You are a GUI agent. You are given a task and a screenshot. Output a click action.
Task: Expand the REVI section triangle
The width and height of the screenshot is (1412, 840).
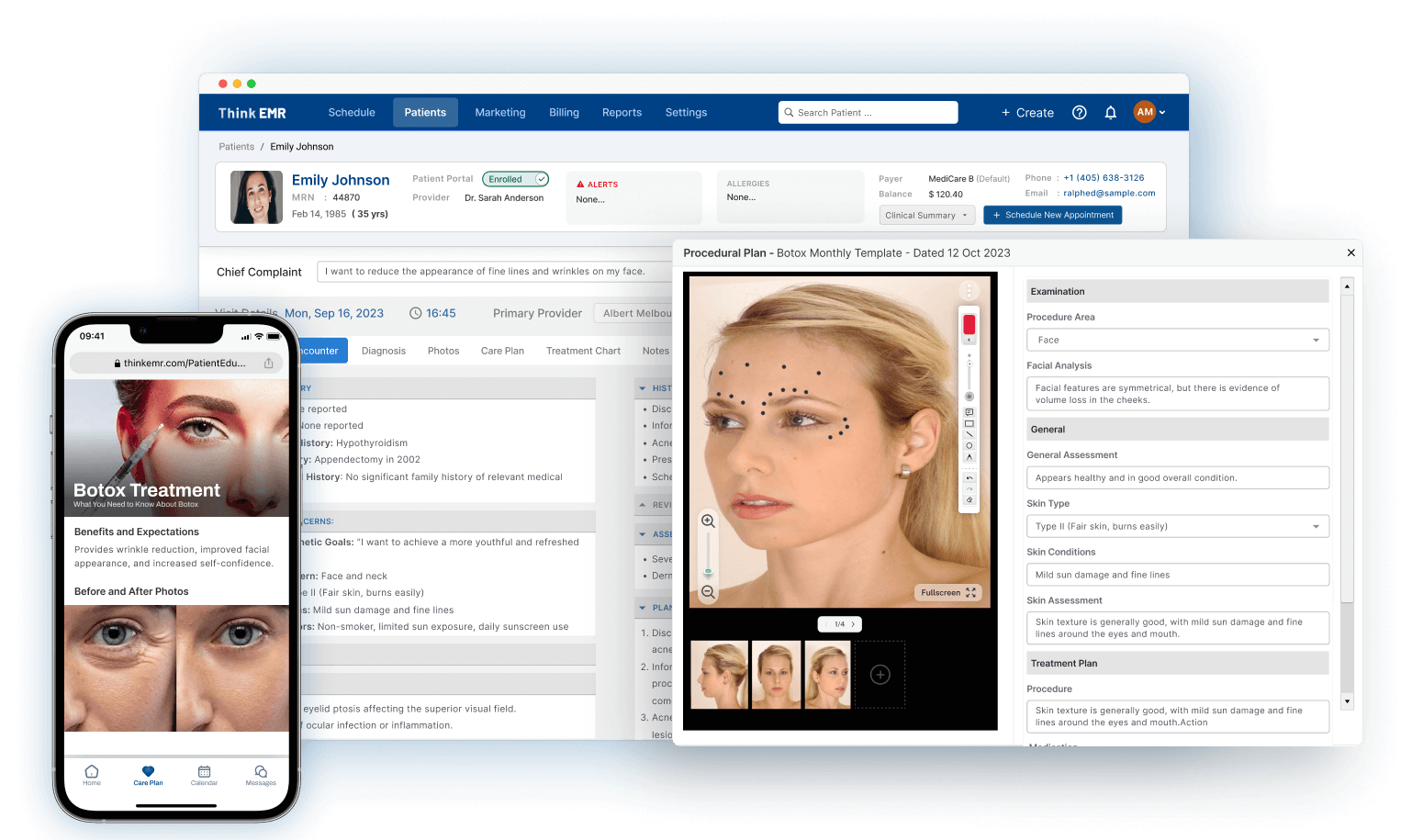643,505
